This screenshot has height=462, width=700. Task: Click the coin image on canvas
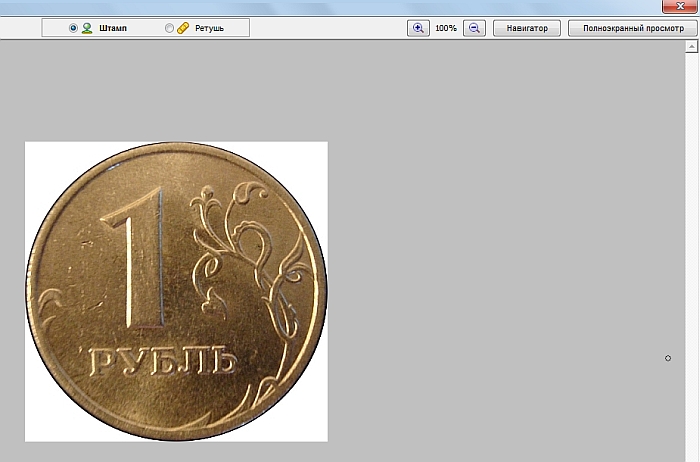click(x=176, y=291)
